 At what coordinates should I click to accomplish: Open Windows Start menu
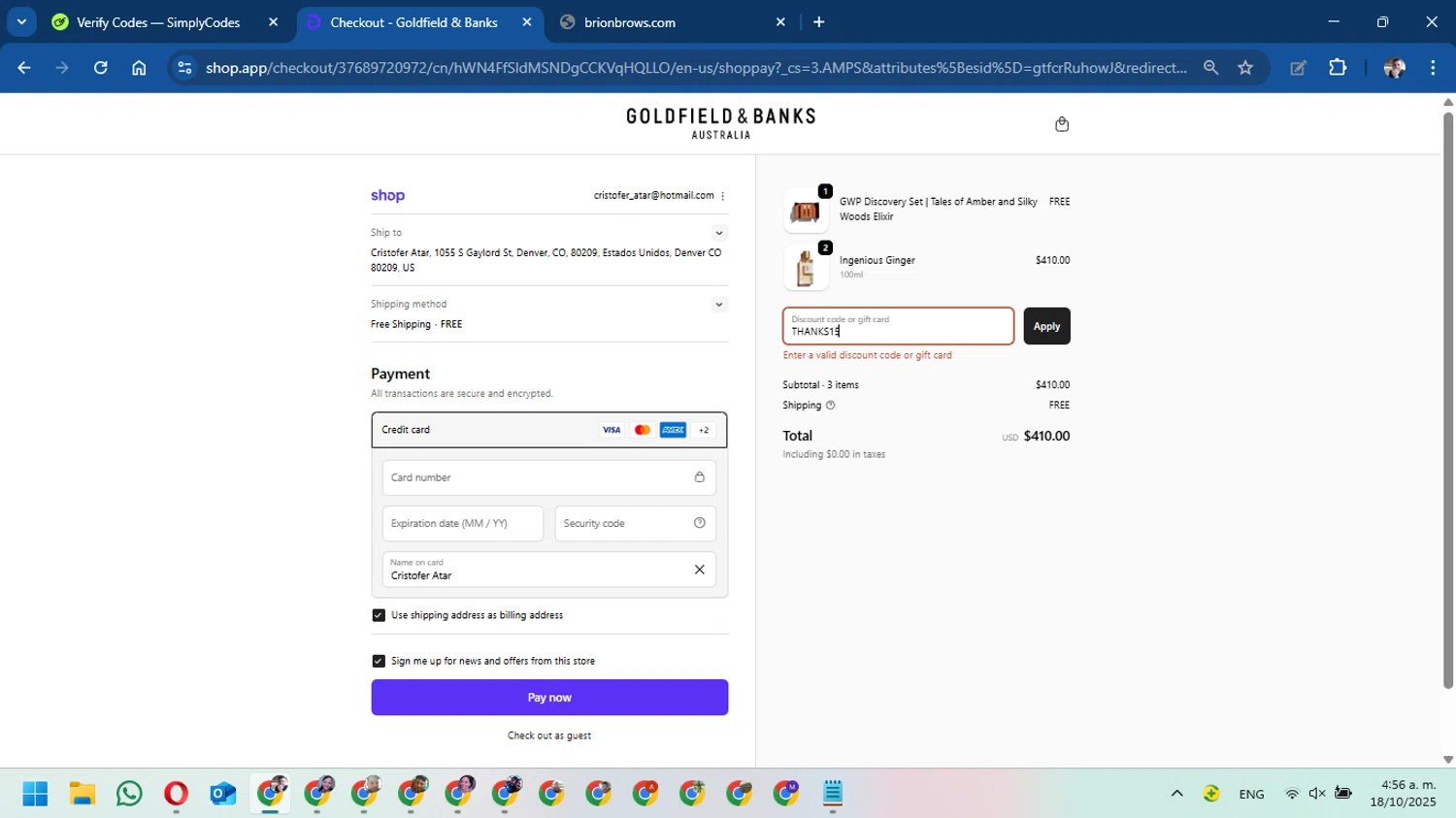35,794
